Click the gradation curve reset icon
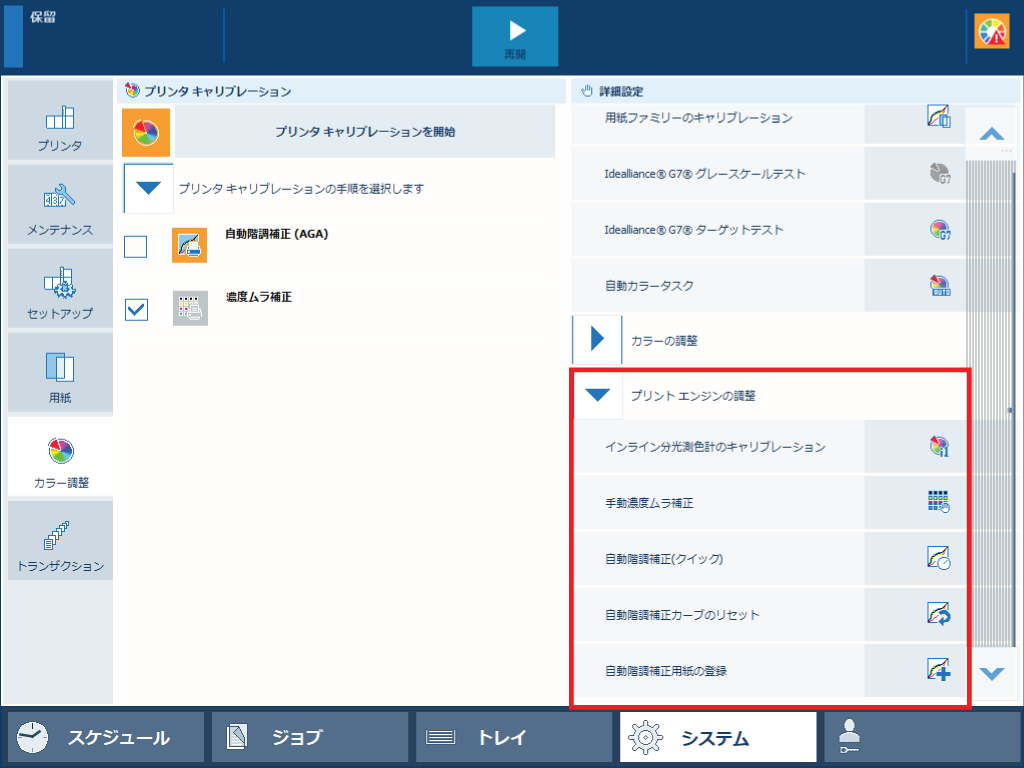Viewport: 1024px width, 768px height. (x=938, y=614)
